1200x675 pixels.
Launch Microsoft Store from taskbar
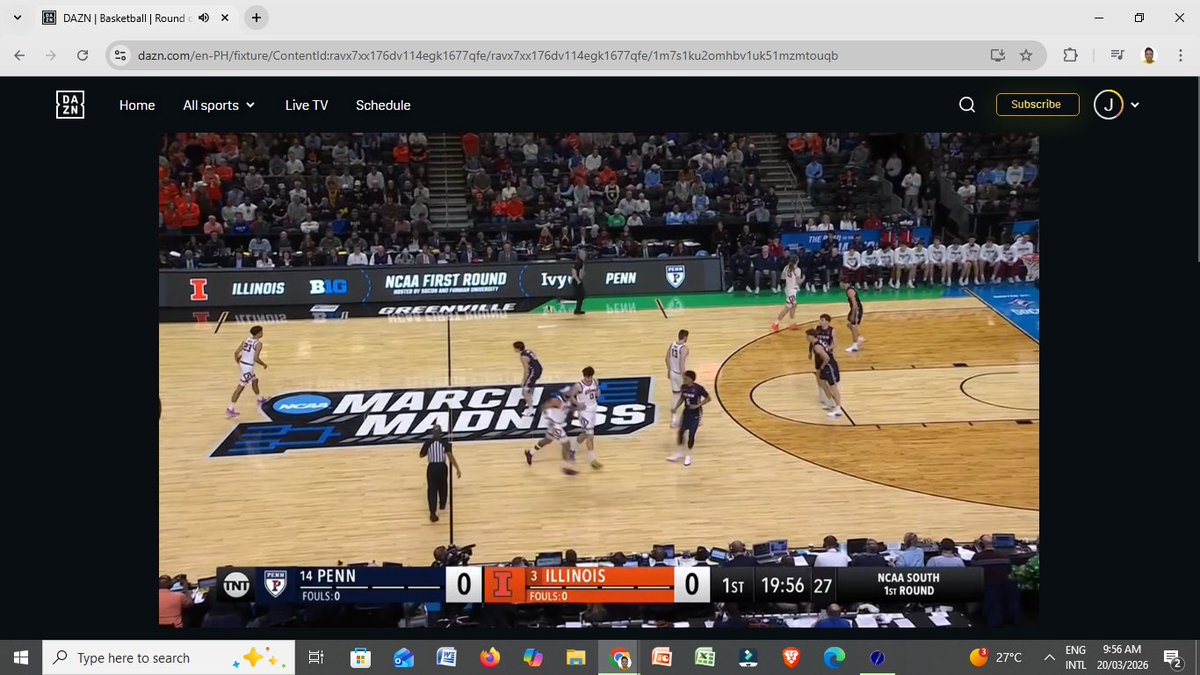360,657
